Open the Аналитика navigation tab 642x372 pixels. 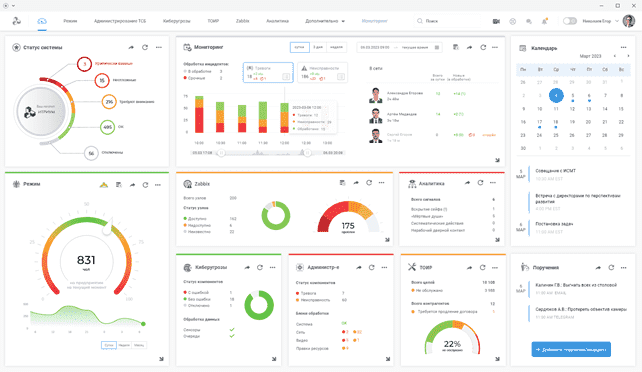coord(277,21)
